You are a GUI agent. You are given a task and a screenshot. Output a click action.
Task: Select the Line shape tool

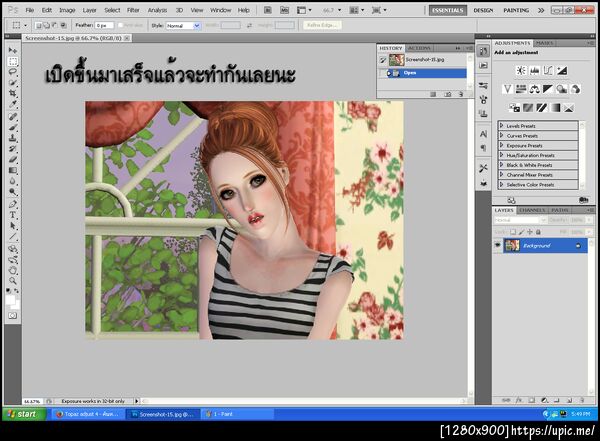pos(13,236)
